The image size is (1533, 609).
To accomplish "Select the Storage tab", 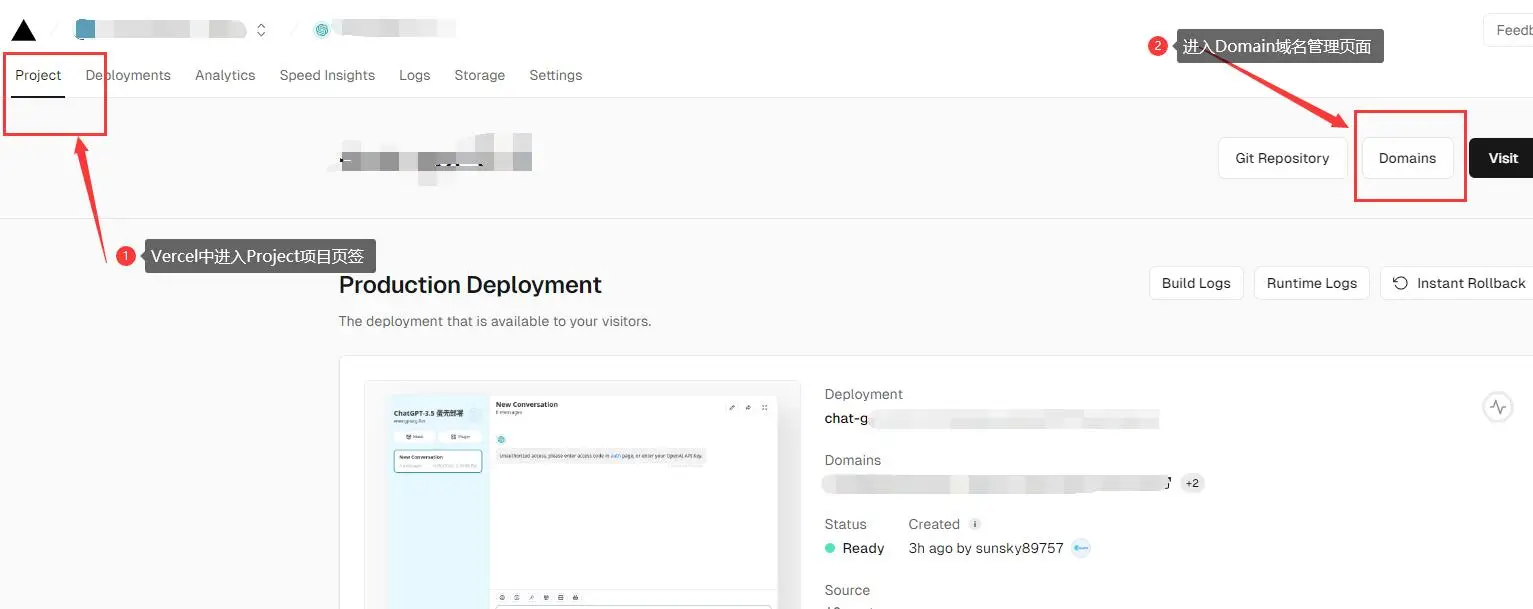I will (479, 75).
